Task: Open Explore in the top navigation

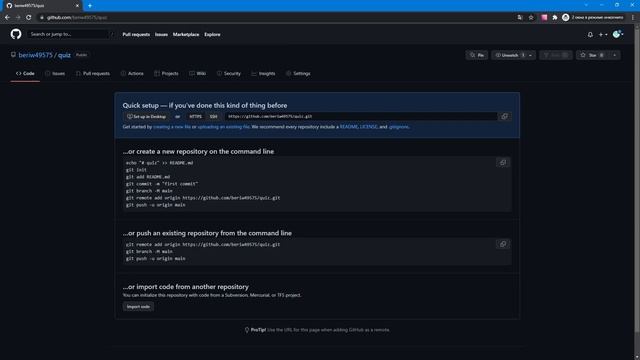Action: point(212,35)
